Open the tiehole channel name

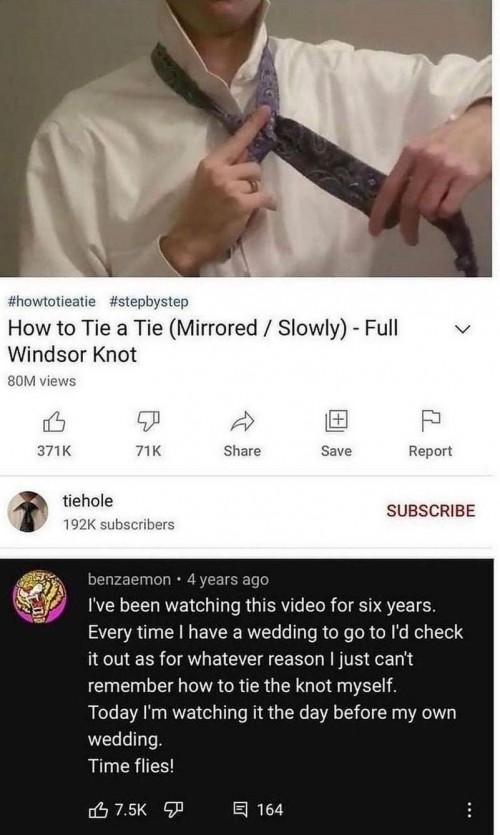88,501
